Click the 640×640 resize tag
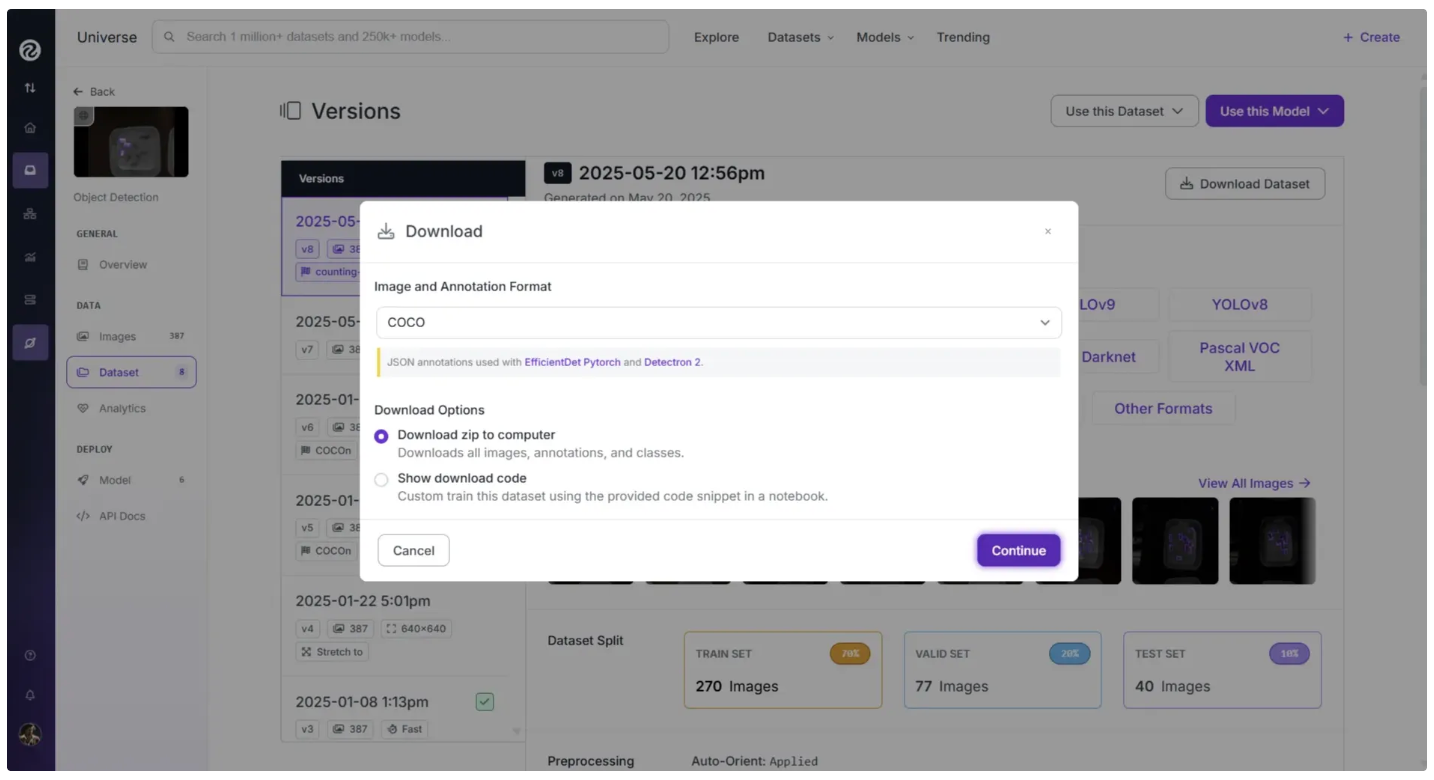The width and height of the screenshot is (1434, 780). click(417, 629)
